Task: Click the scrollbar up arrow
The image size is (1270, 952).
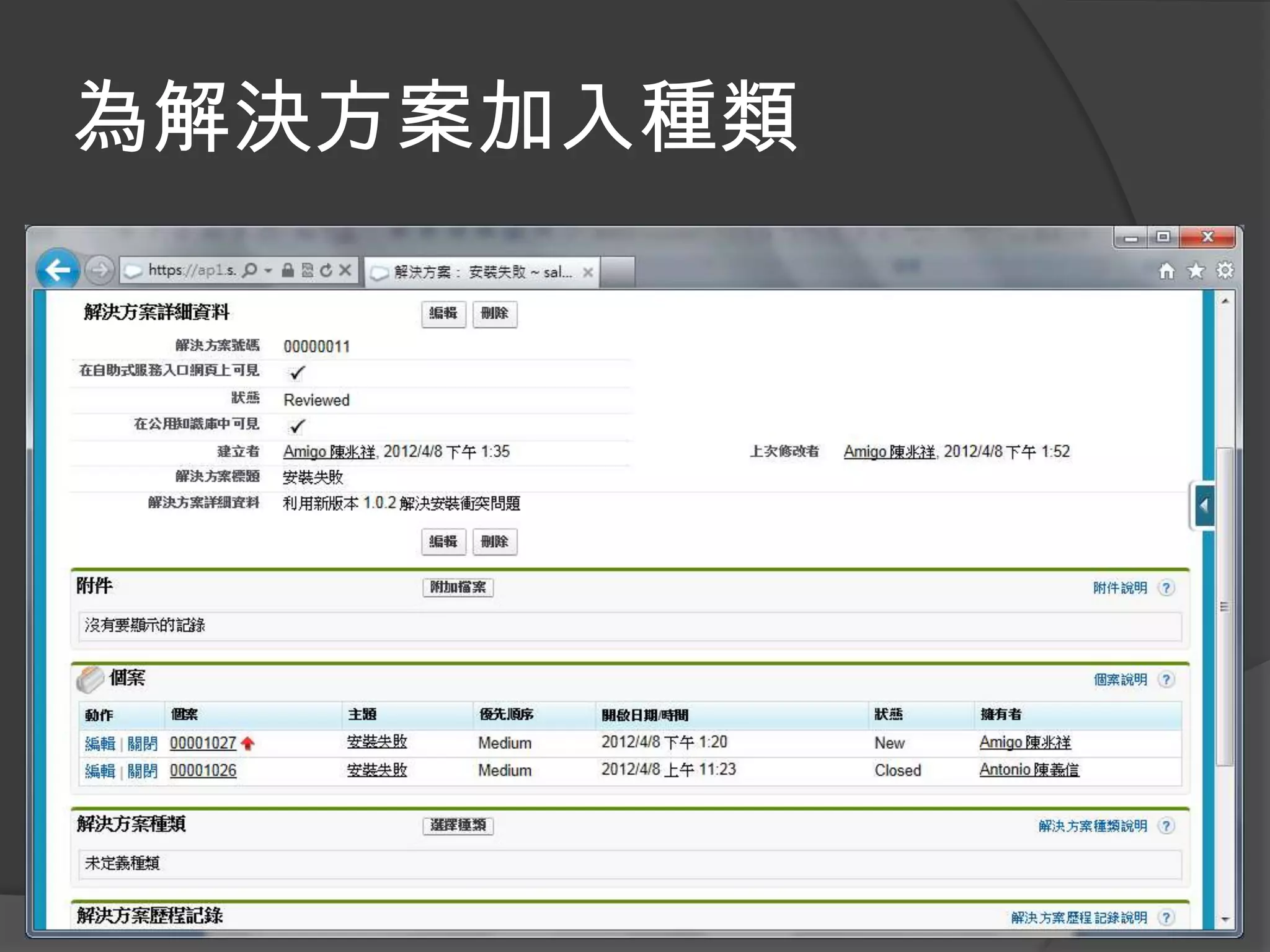Action: pos(1225,301)
